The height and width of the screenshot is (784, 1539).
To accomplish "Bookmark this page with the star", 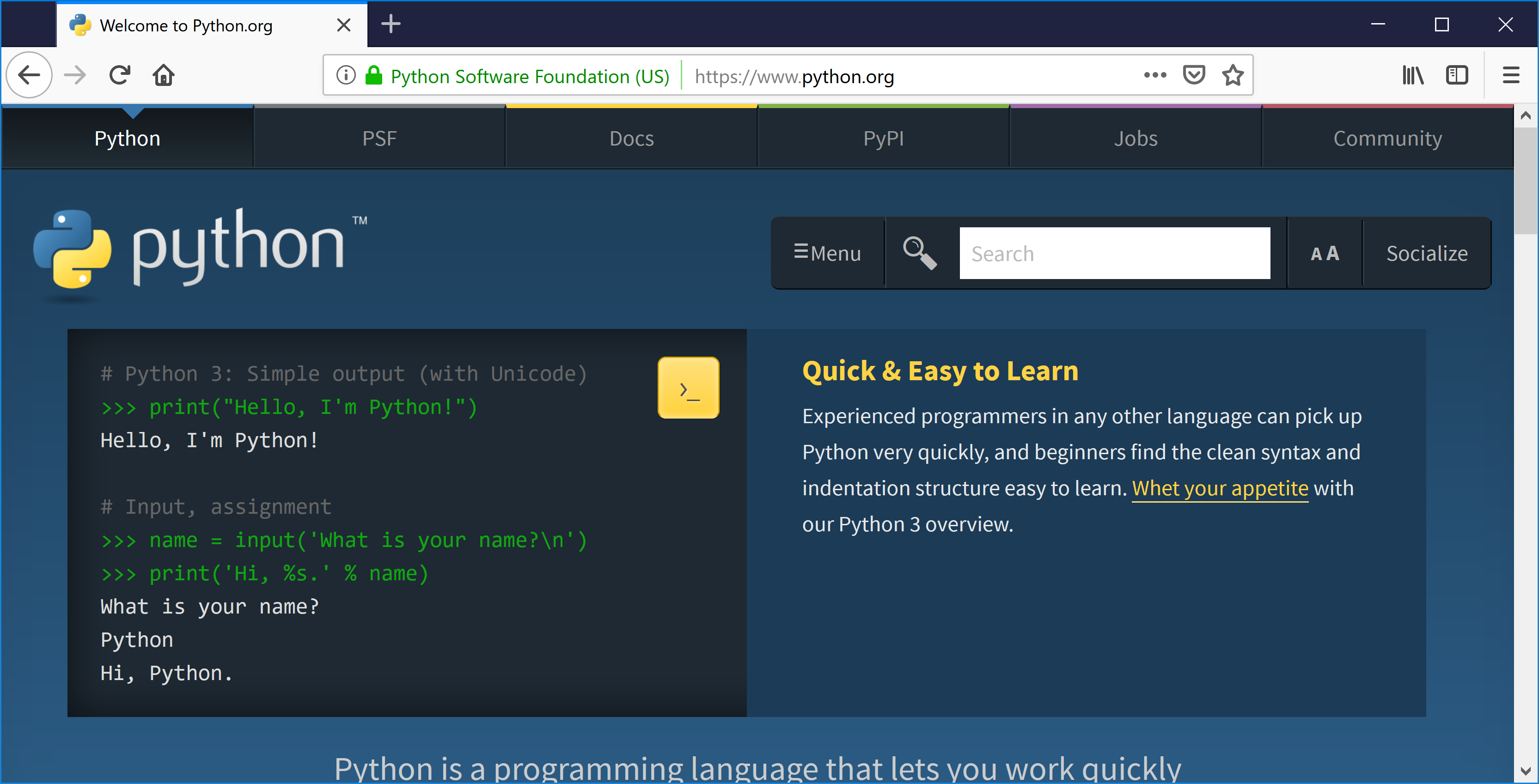I will (x=1233, y=75).
